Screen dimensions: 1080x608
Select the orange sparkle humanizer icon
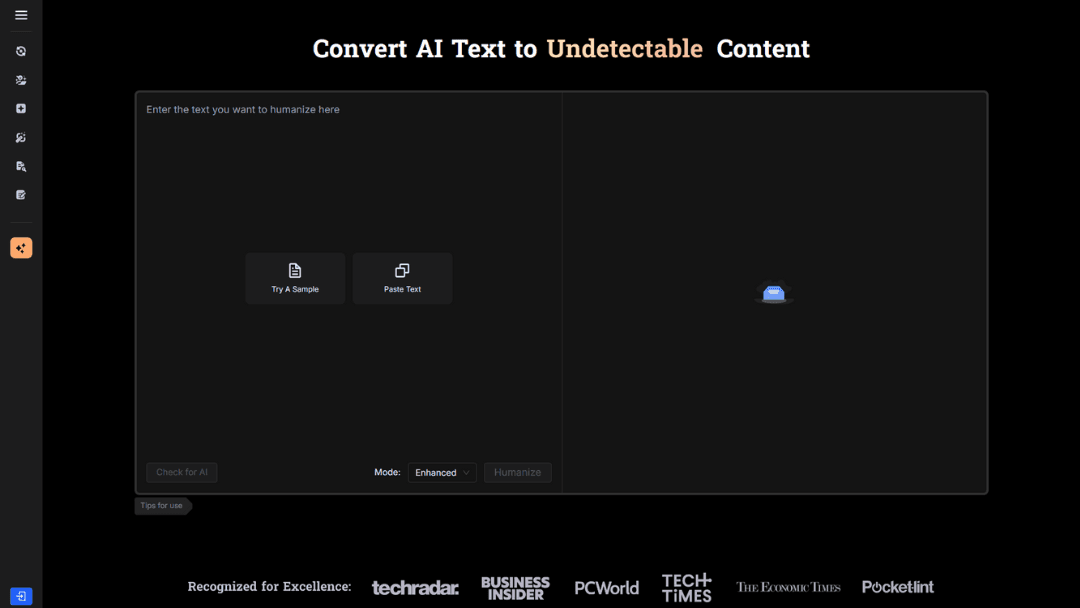(21, 248)
